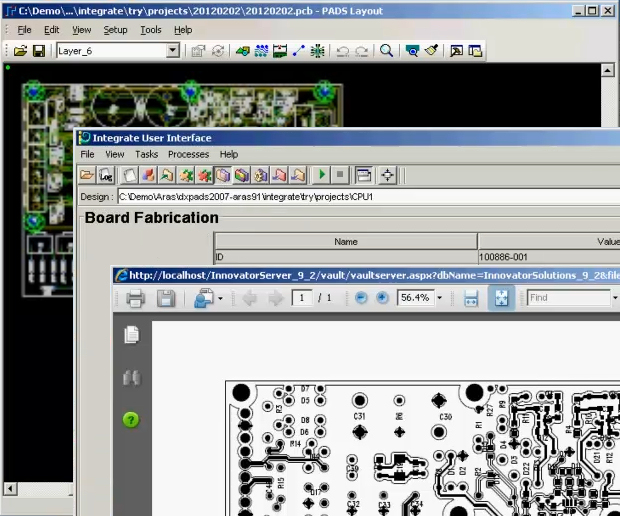Viewport: 620px width, 516px height.
Task: Click the Find search field in PDF viewer
Action: (x=569, y=298)
